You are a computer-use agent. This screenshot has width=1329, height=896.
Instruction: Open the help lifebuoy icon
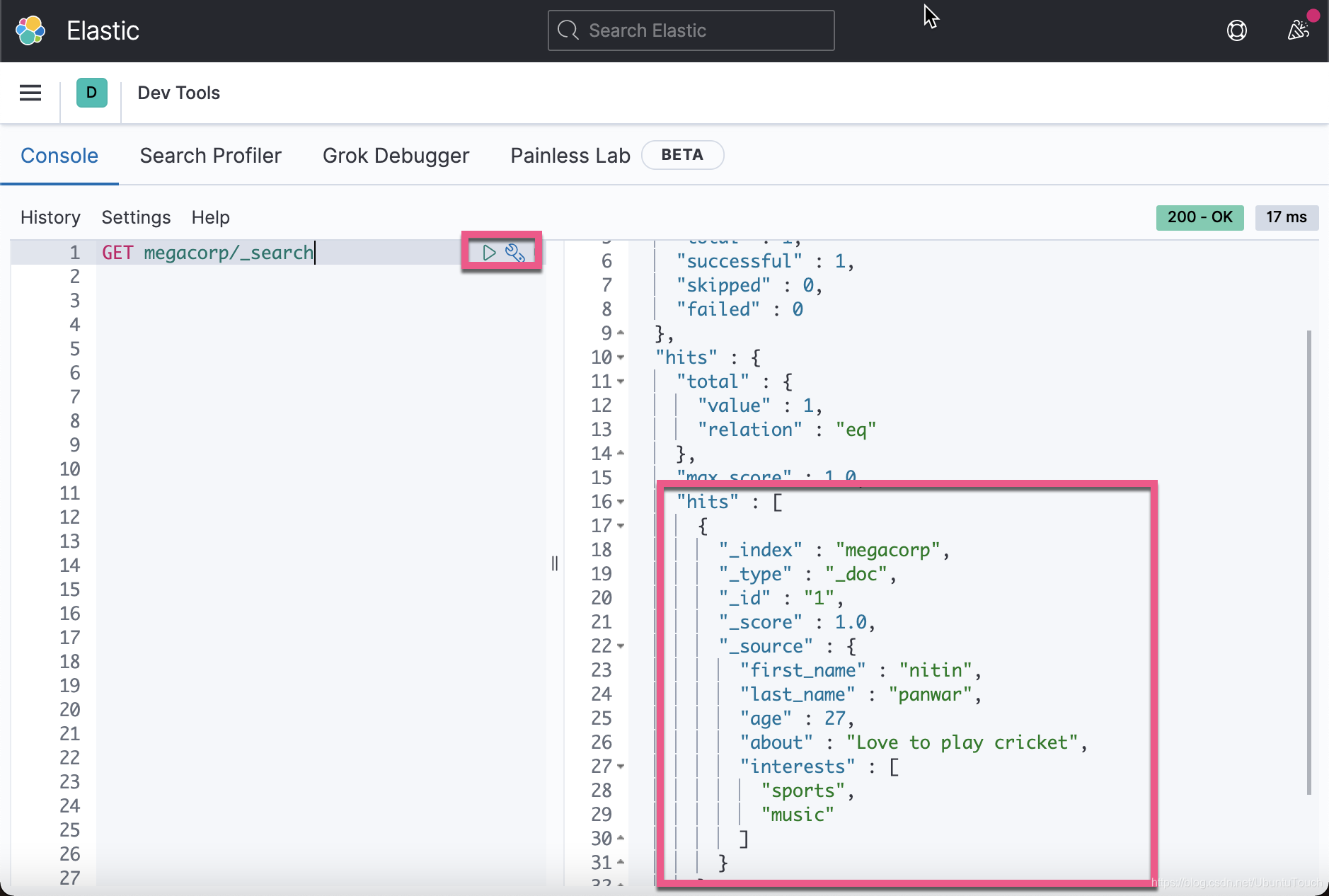[1236, 30]
